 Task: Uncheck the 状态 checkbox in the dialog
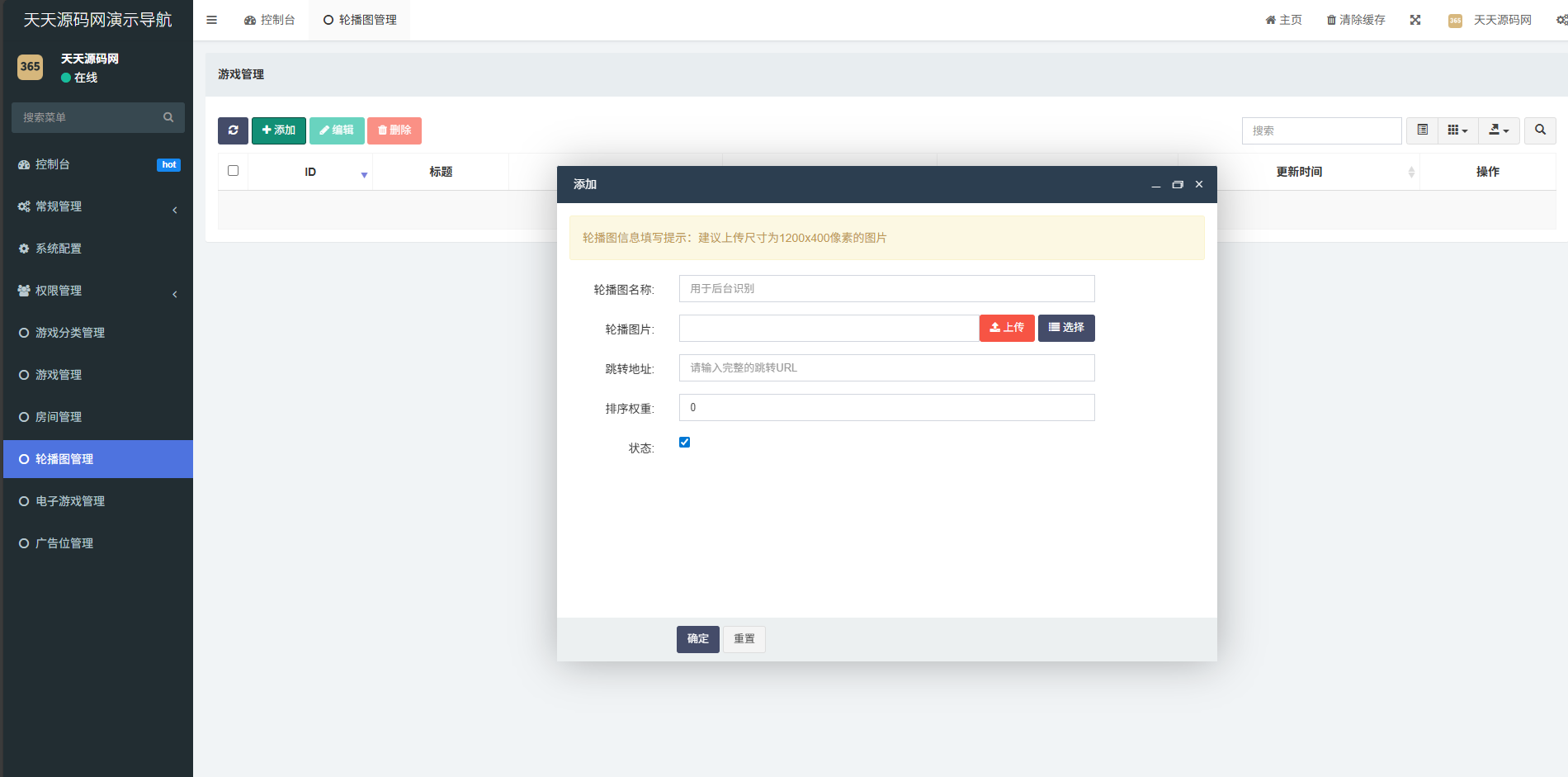click(x=684, y=443)
